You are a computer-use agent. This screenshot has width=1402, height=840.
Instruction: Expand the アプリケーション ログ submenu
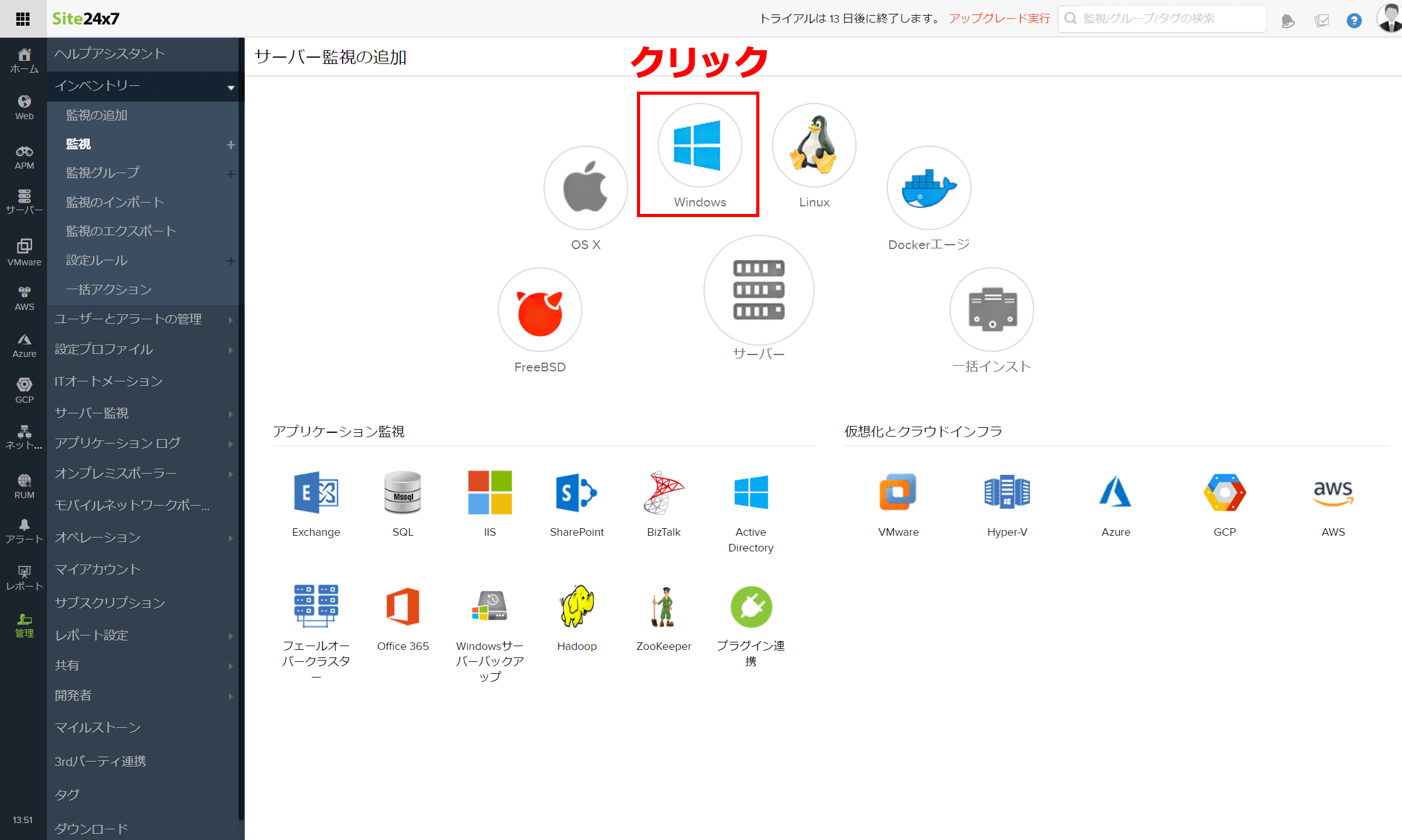click(230, 444)
